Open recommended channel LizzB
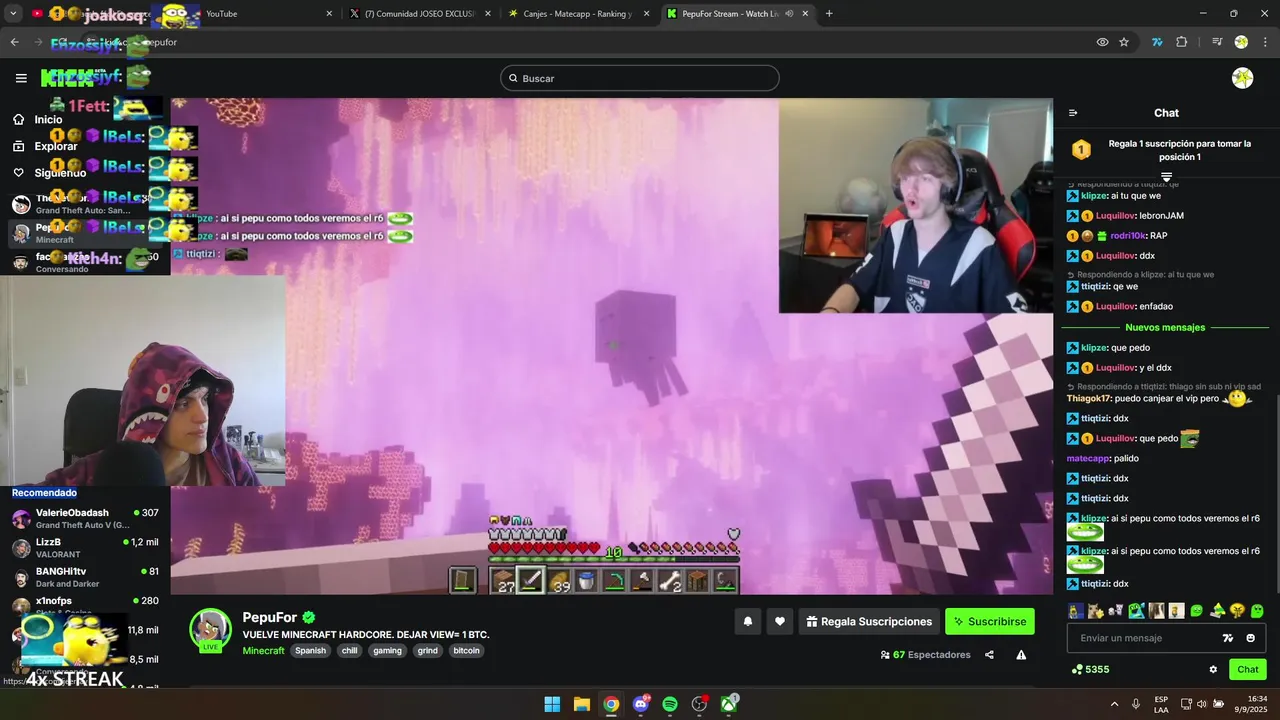This screenshot has width=1280, height=720. 85,547
